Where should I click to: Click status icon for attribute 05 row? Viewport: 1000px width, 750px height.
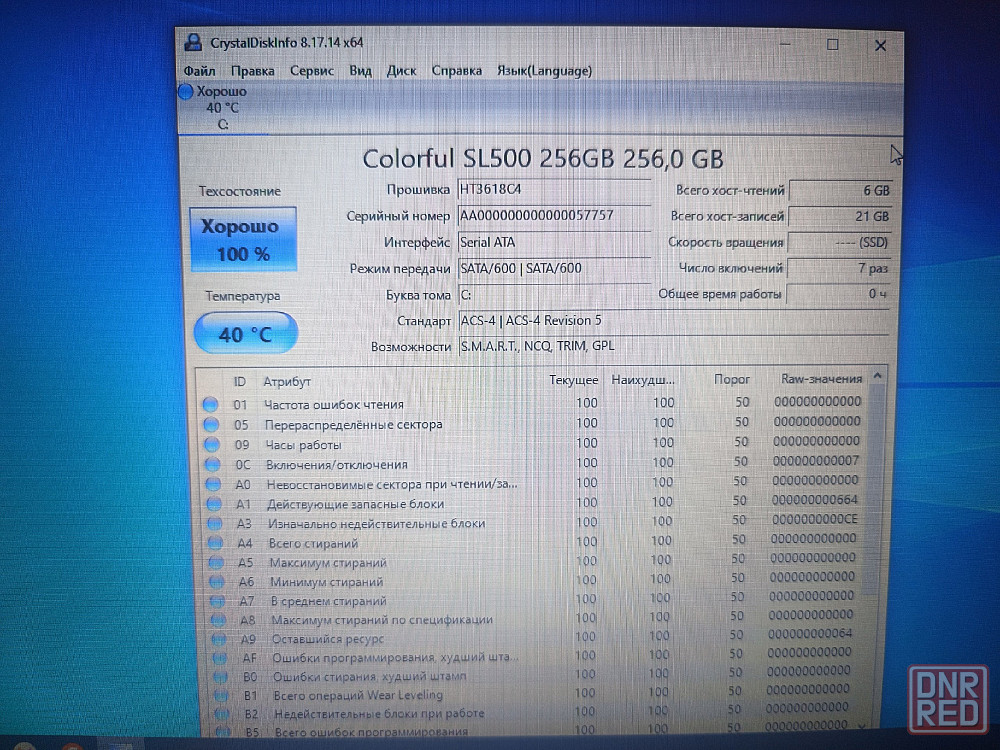210,424
